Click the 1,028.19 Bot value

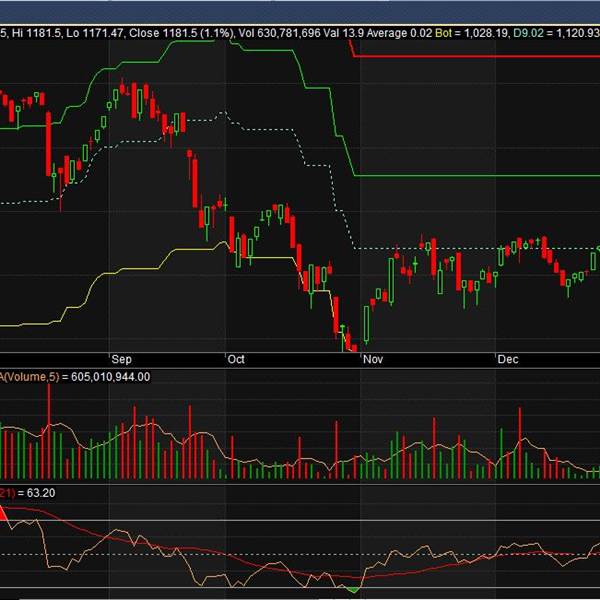click(x=486, y=33)
